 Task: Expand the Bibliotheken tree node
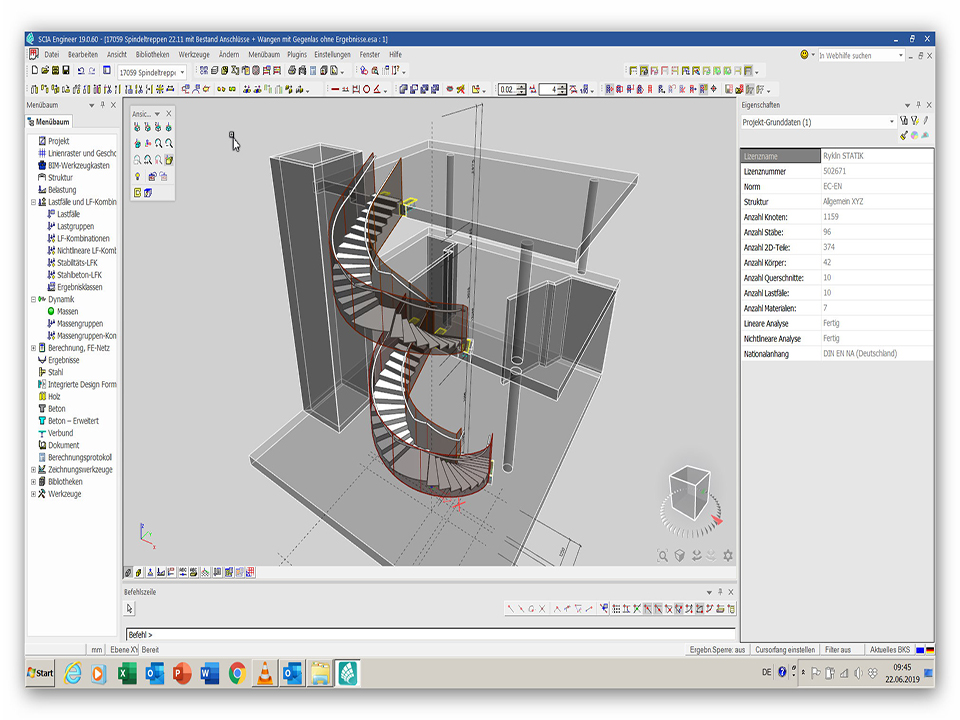(x=34, y=481)
